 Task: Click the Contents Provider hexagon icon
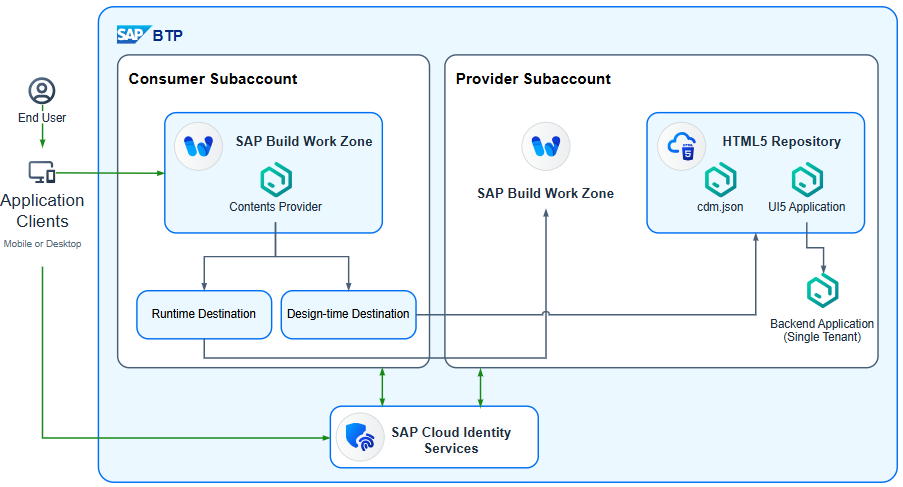tap(276, 180)
